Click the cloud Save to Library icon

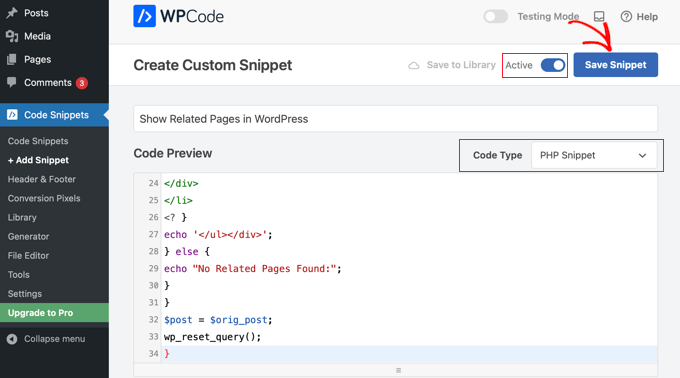pyautogui.click(x=414, y=65)
